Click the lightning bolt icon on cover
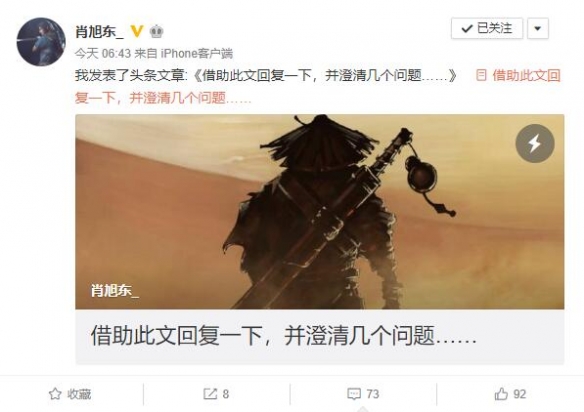 pos(535,143)
